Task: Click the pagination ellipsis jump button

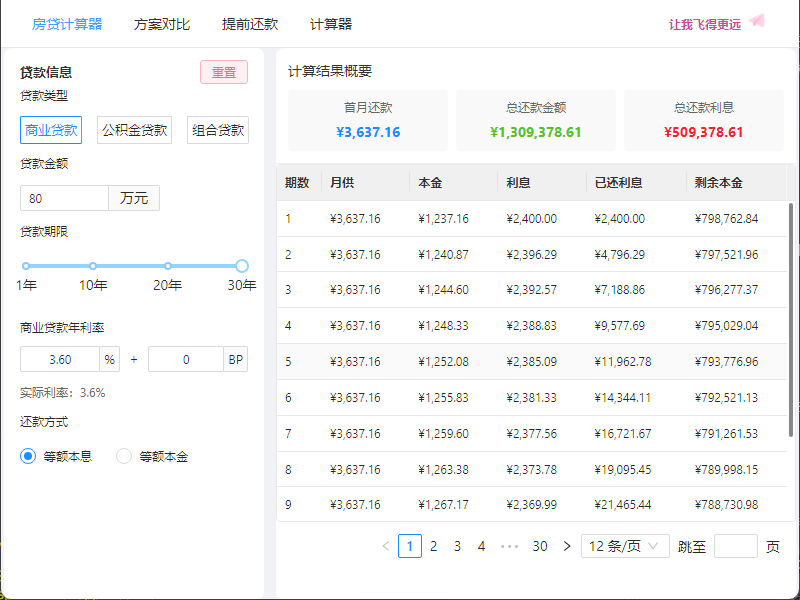Action: pos(509,546)
